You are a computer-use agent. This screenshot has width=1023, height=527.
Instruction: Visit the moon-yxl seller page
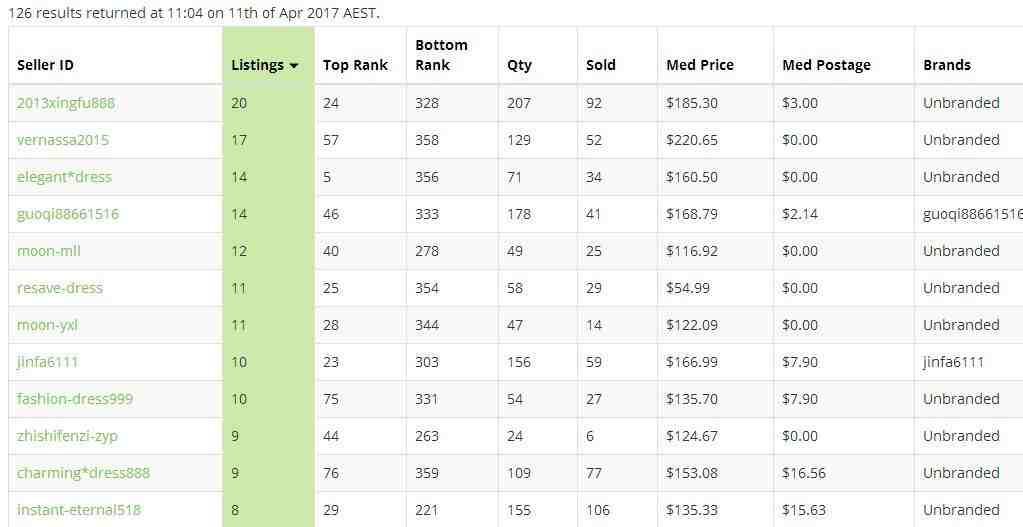coord(47,325)
